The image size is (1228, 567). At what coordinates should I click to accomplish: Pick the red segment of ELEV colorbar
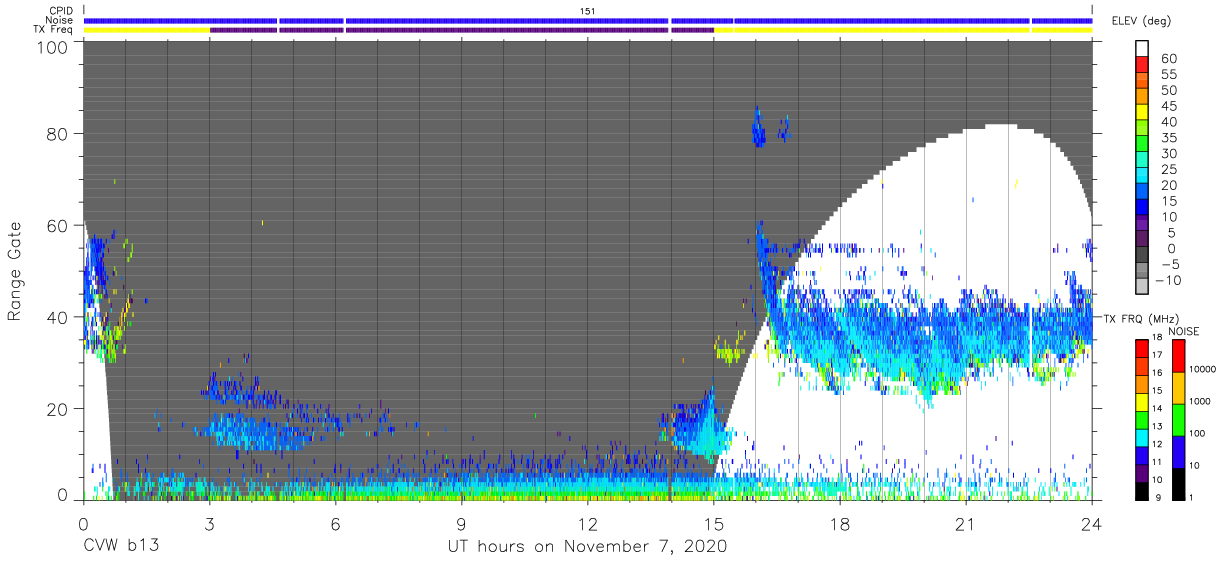click(1144, 64)
